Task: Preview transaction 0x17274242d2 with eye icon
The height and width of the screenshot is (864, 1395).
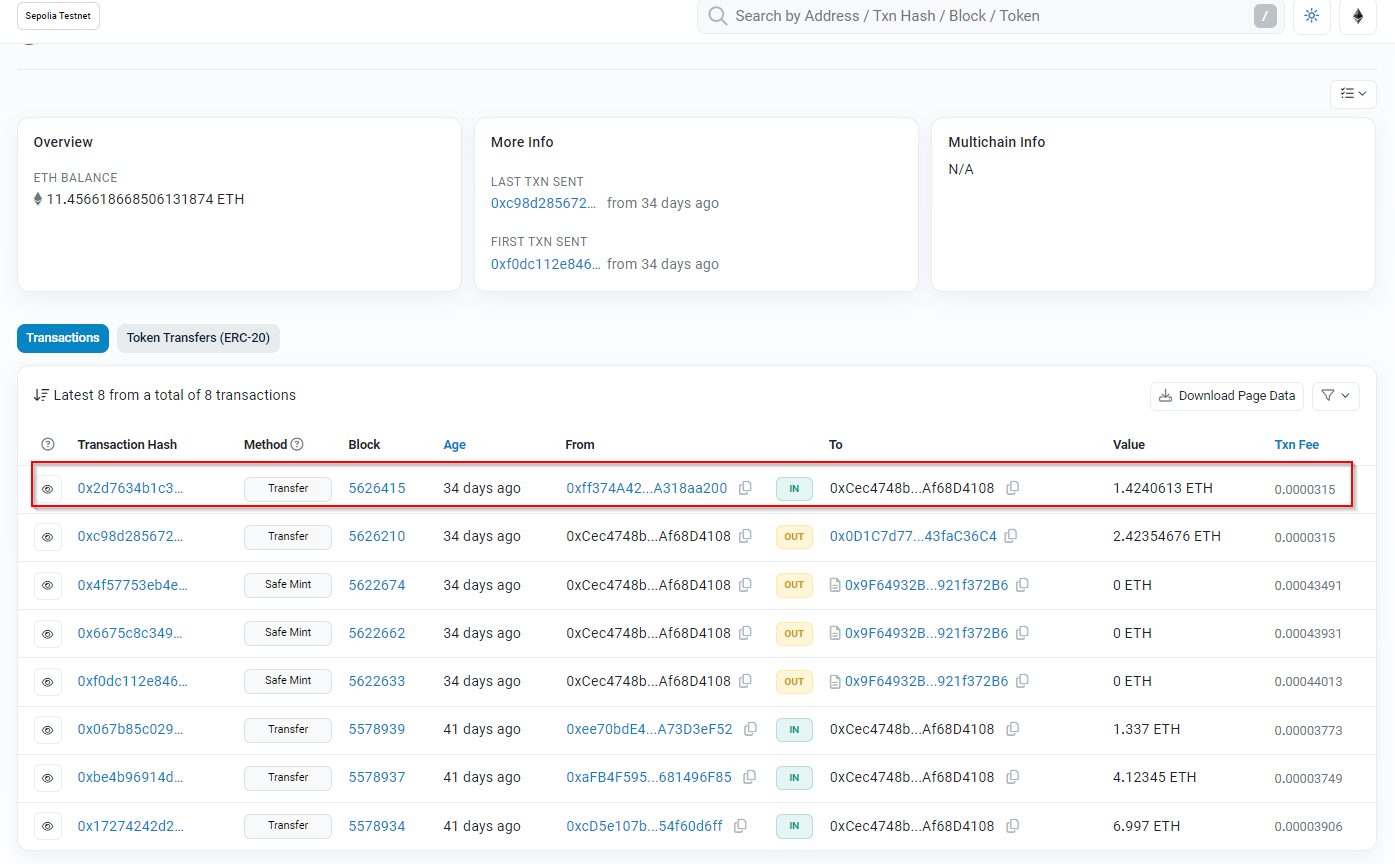Action: pyautogui.click(x=48, y=826)
